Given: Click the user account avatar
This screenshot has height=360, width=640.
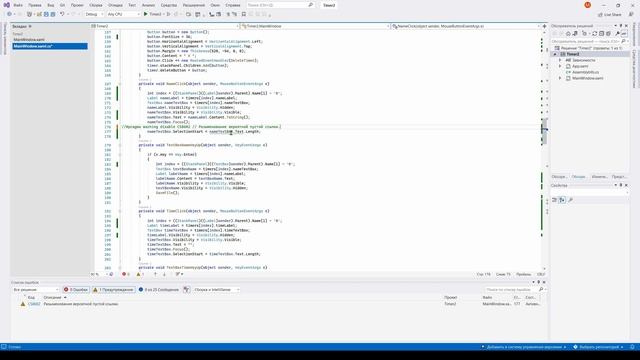Looking at the screenshot, I should [587, 5].
